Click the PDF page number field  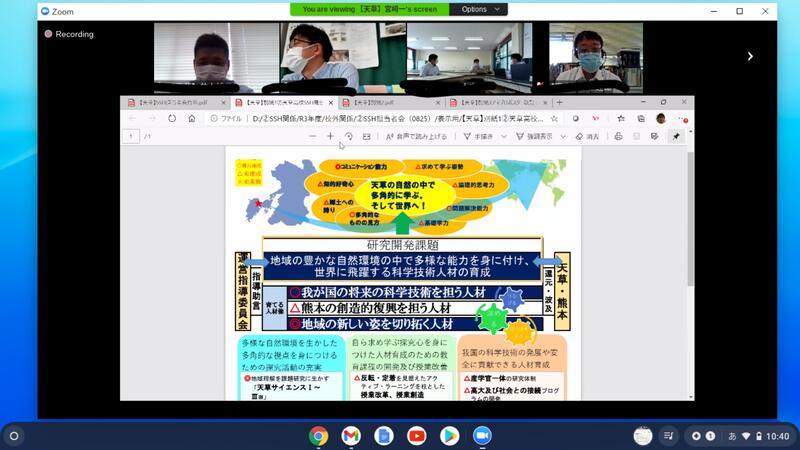point(131,136)
